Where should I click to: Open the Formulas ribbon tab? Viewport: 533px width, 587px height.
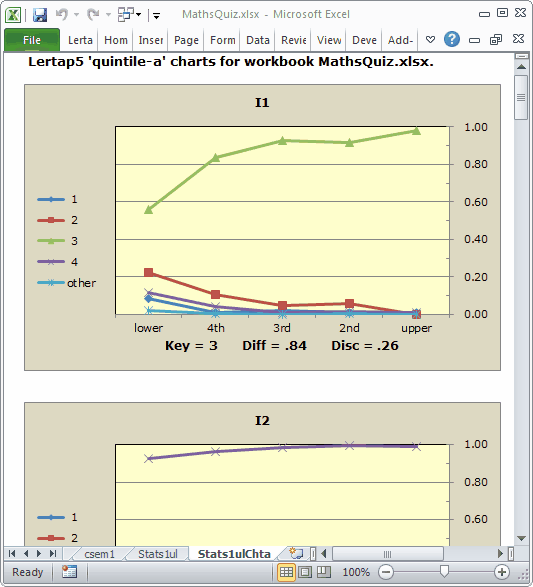click(223, 40)
